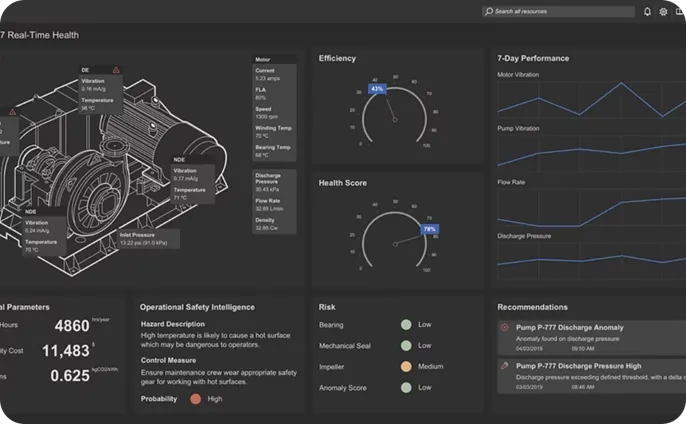Click the Winding Temp label
The width and height of the screenshot is (686, 424).
coord(273,128)
